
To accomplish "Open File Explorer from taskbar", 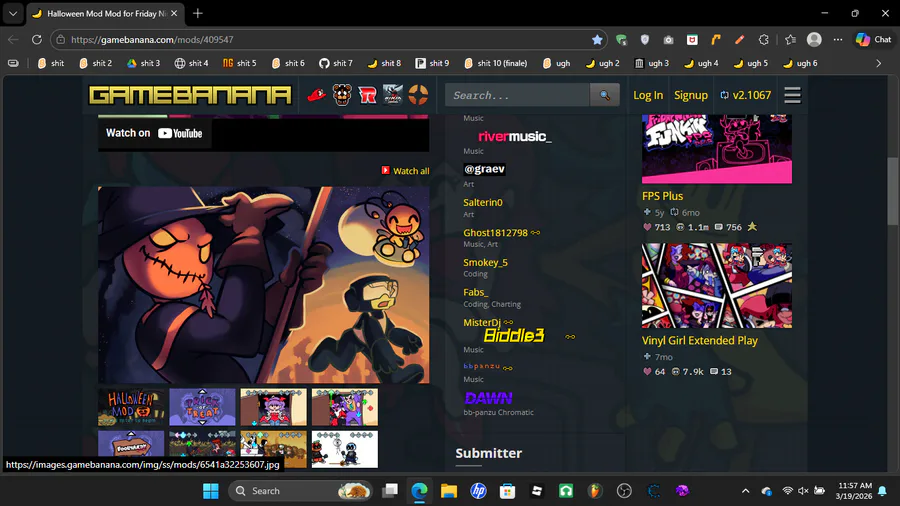I will (x=449, y=491).
